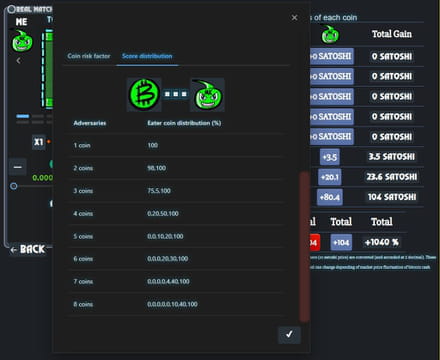The width and height of the screenshot is (440, 360).
Task: Select the Score distribution tab
Action: click(147, 56)
